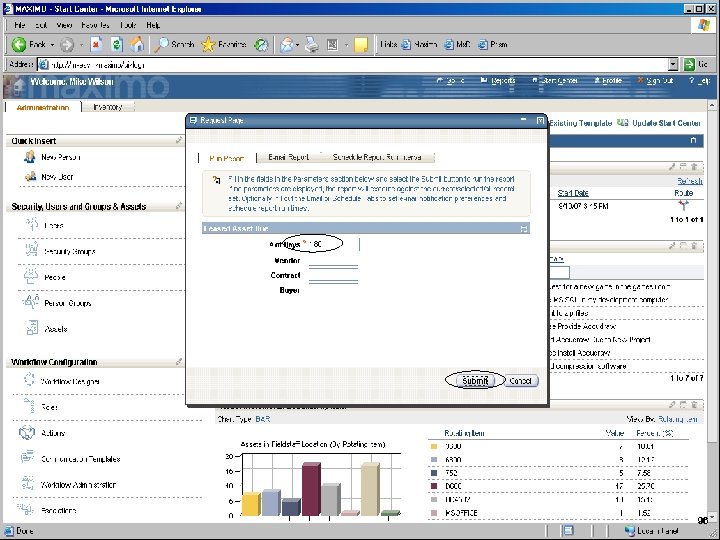The height and width of the screenshot is (540, 720).
Task: Collapse the Leased Asset section toggle
Action: [x=523, y=228]
